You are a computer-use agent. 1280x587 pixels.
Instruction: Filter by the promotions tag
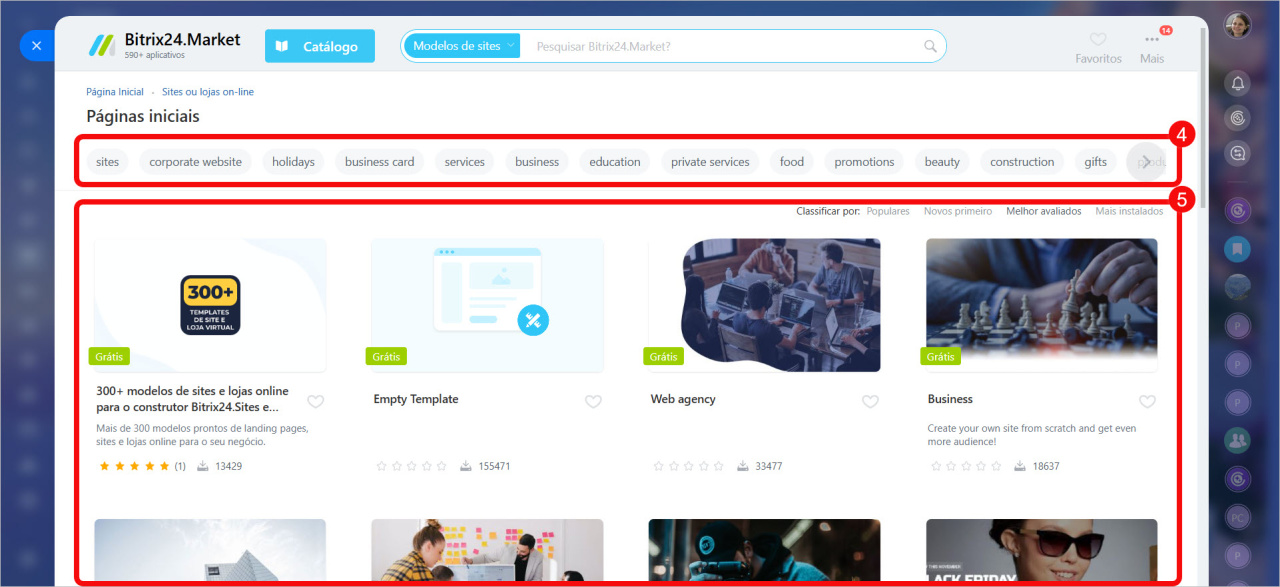click(864, 162)
